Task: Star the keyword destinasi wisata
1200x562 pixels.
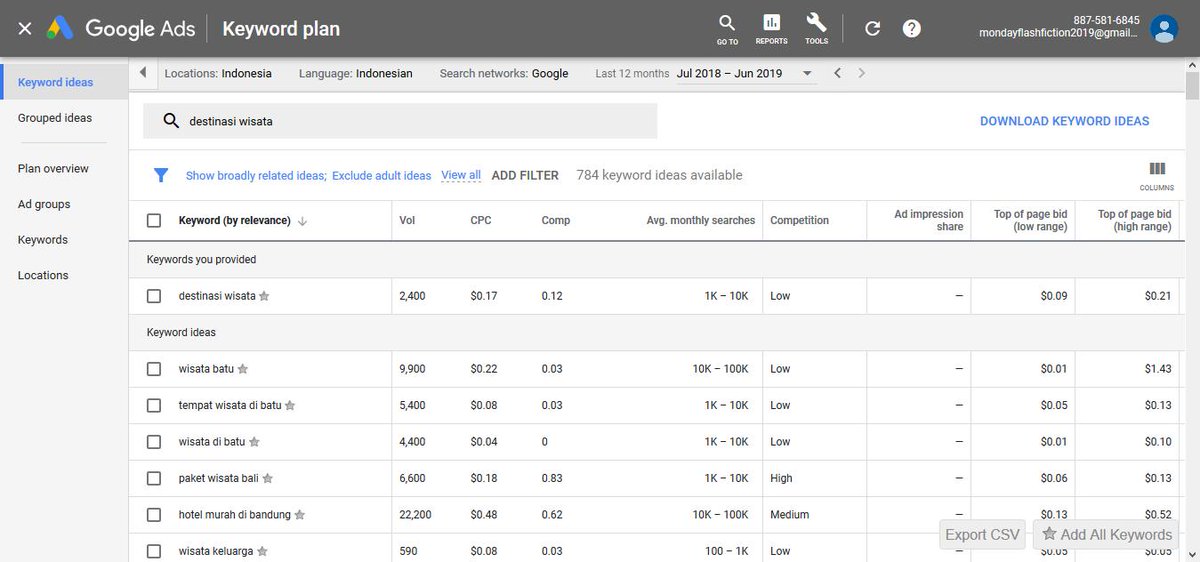Action: coord(264,296)
